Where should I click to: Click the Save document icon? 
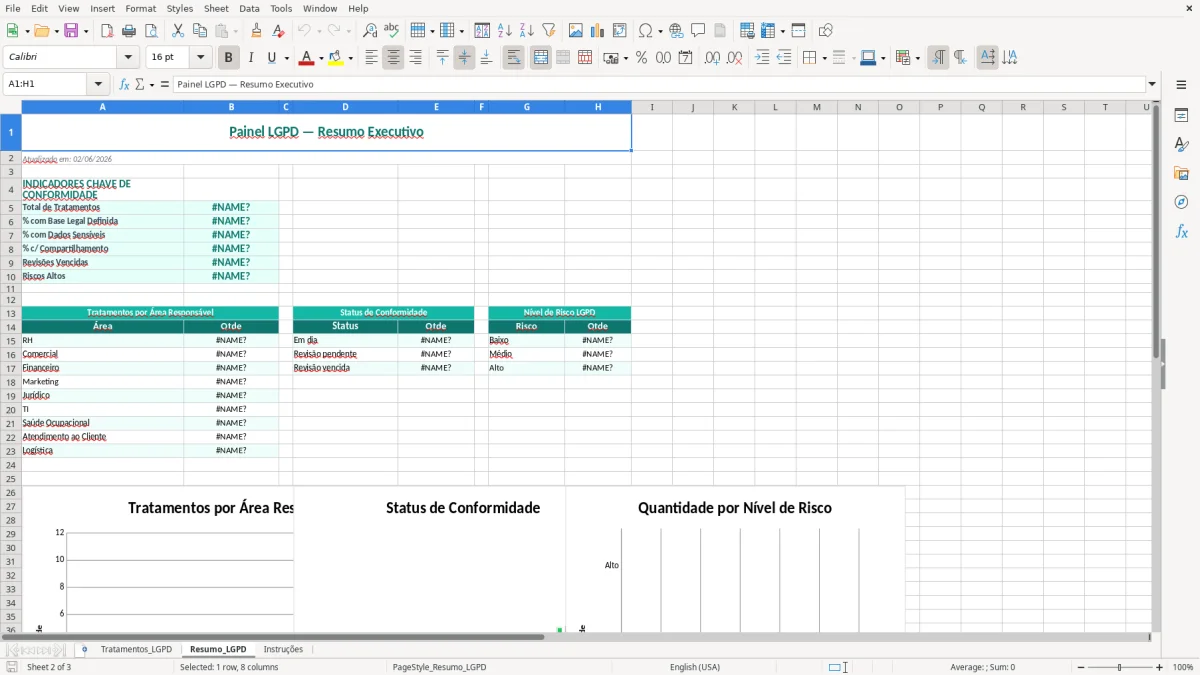pos(71,31)
